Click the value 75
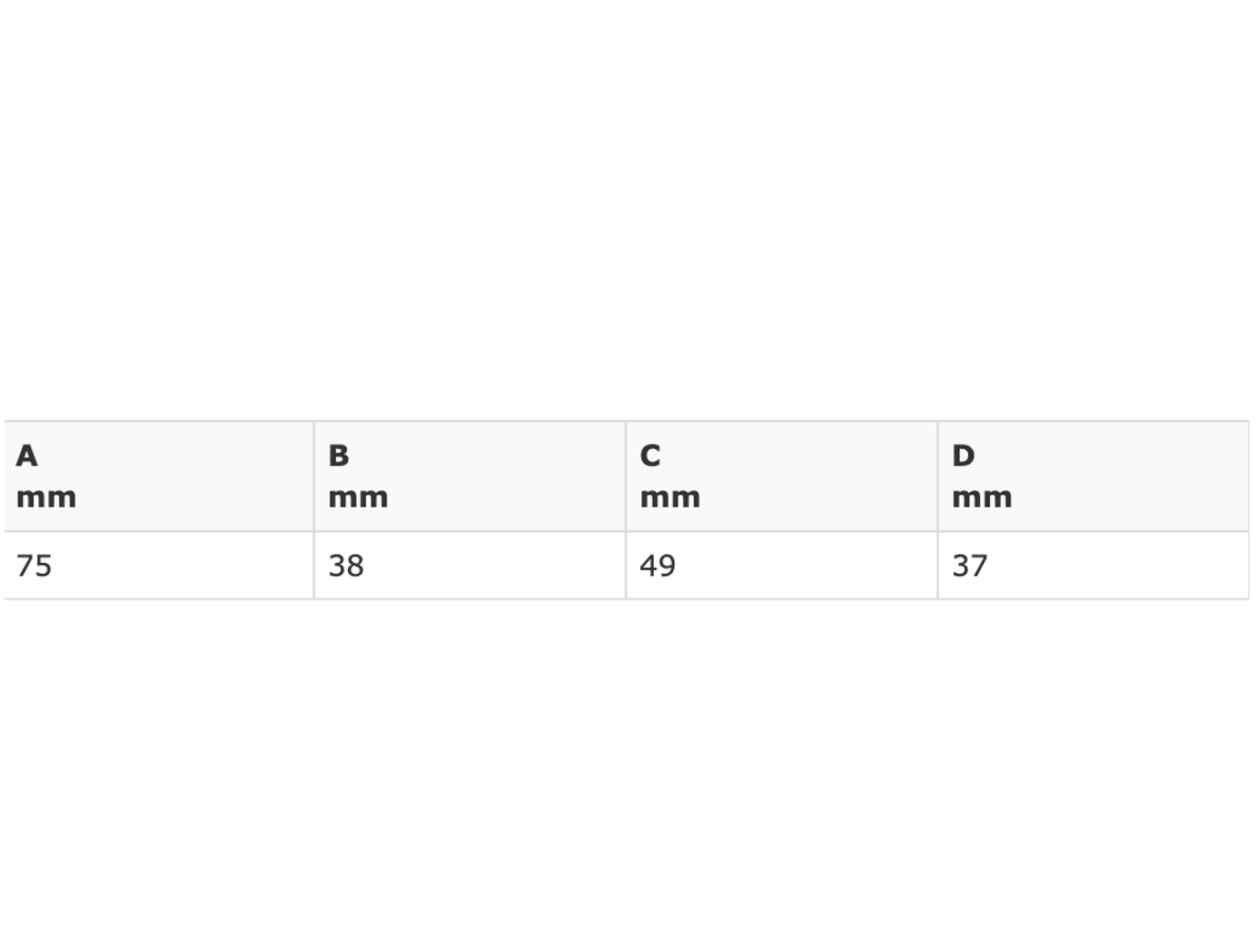The height and width of the screenshot is (952, 1256). (x=34, y=566)
